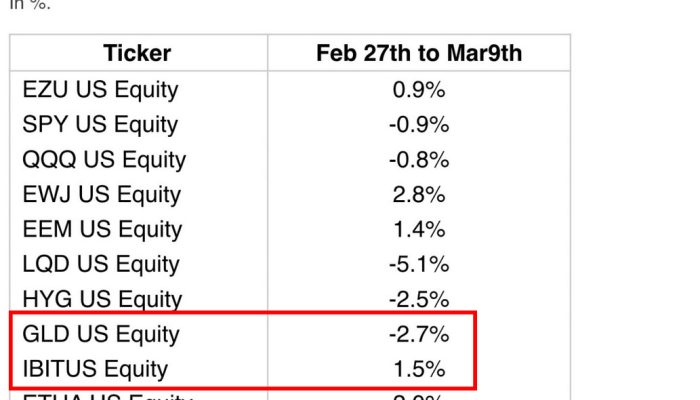Click the -0.8% value for QQQ

[419, 159]
